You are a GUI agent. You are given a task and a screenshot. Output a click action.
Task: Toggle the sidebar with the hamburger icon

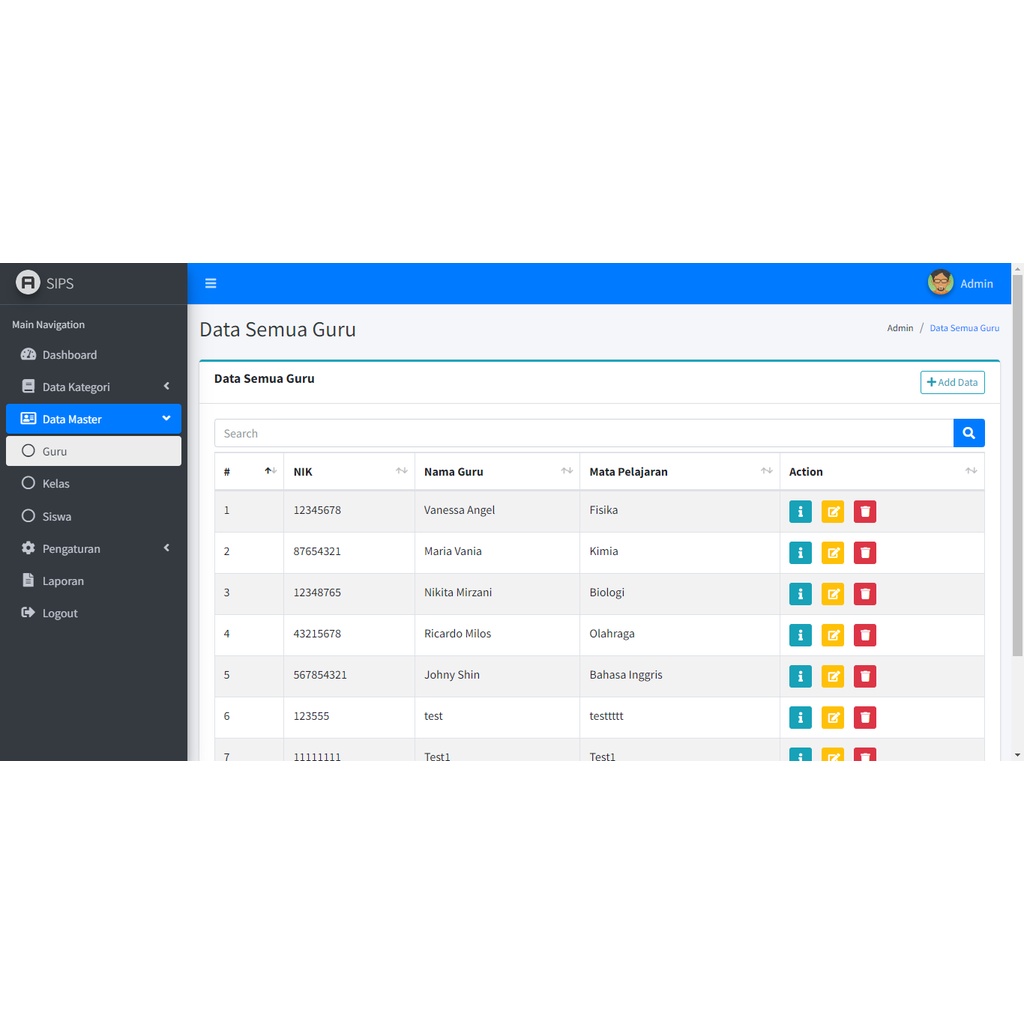[x=211, y=283]
